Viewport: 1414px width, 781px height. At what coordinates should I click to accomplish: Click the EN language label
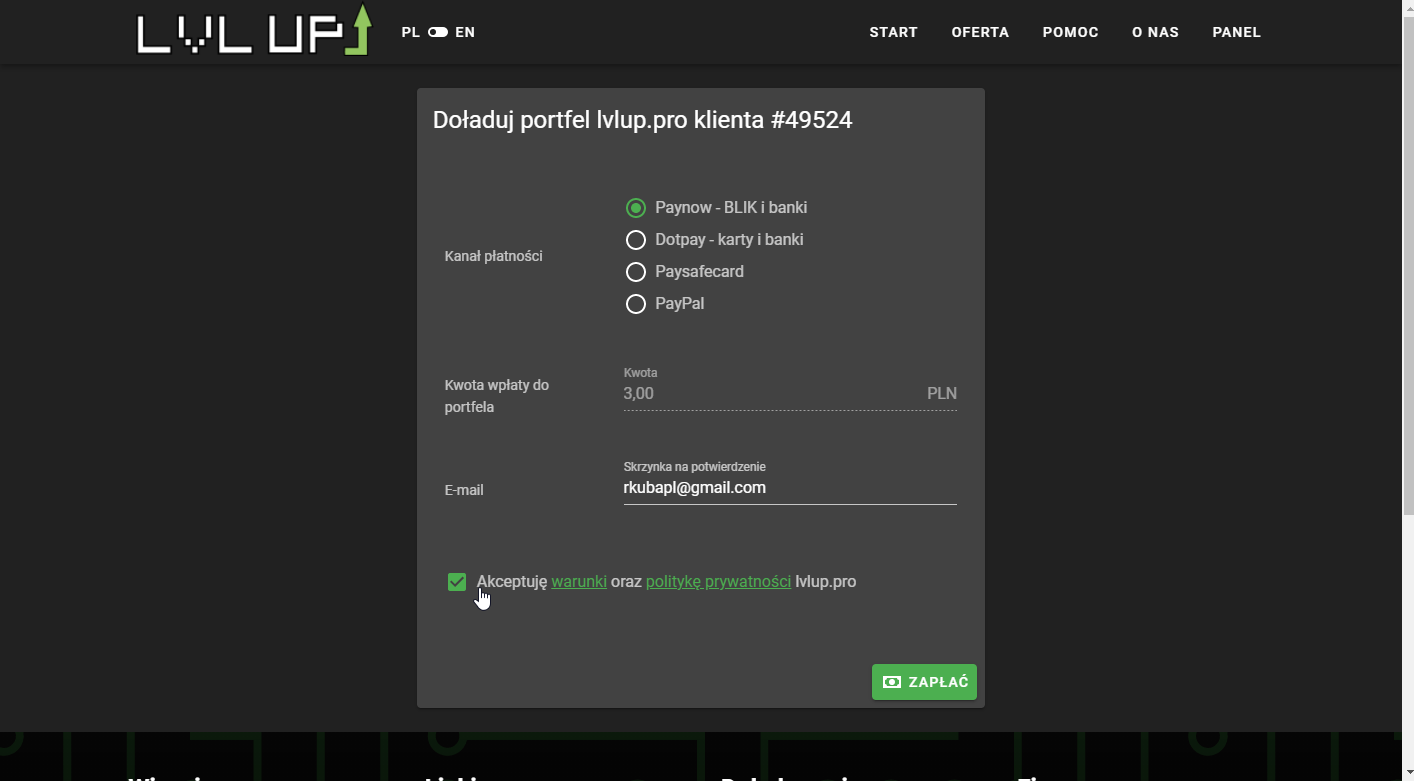465,32
